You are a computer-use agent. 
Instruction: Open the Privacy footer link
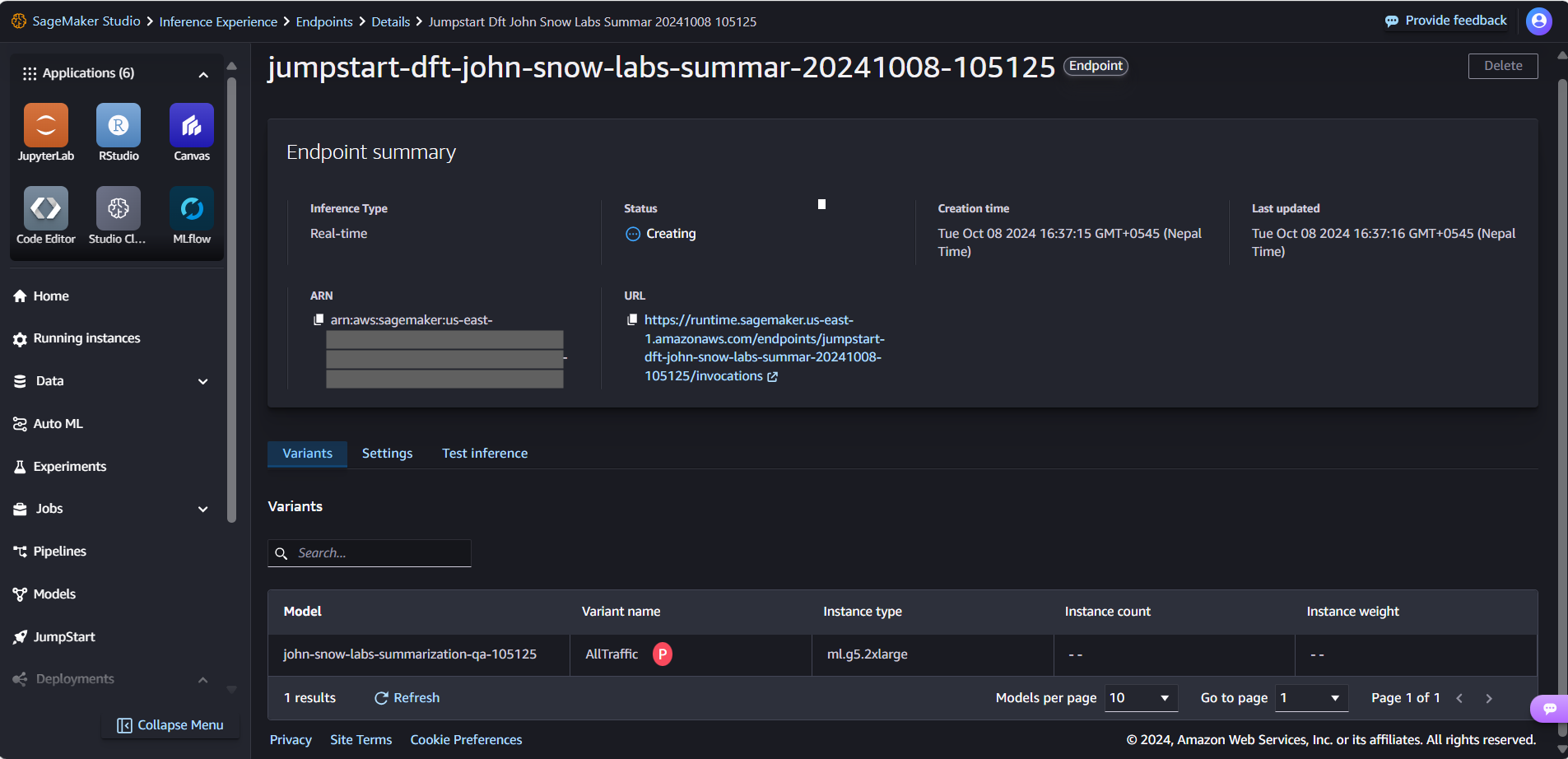pyautogui.click(x=291, y=740)
